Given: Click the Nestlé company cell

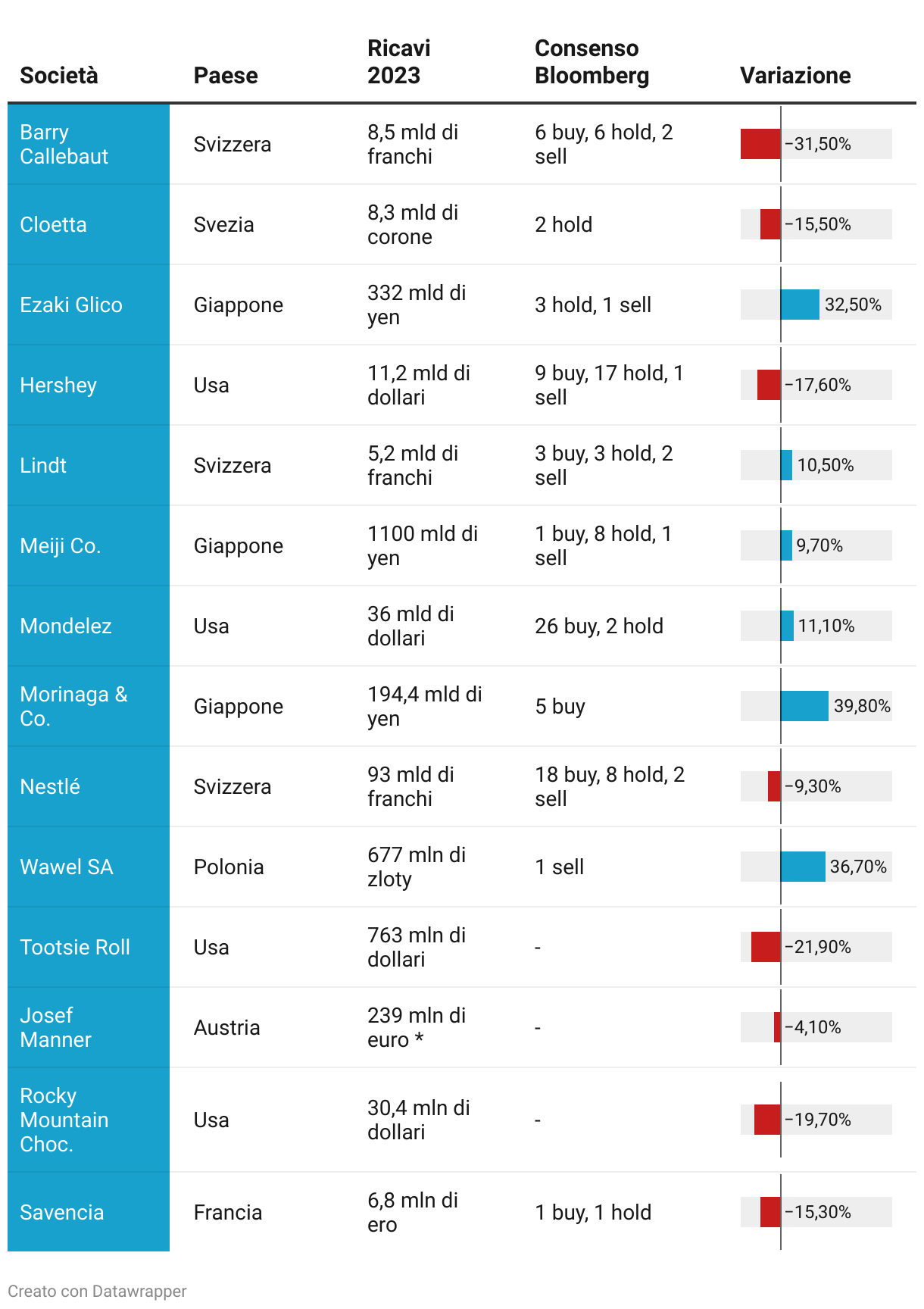Looking at the screenshot, I should 89,786.
